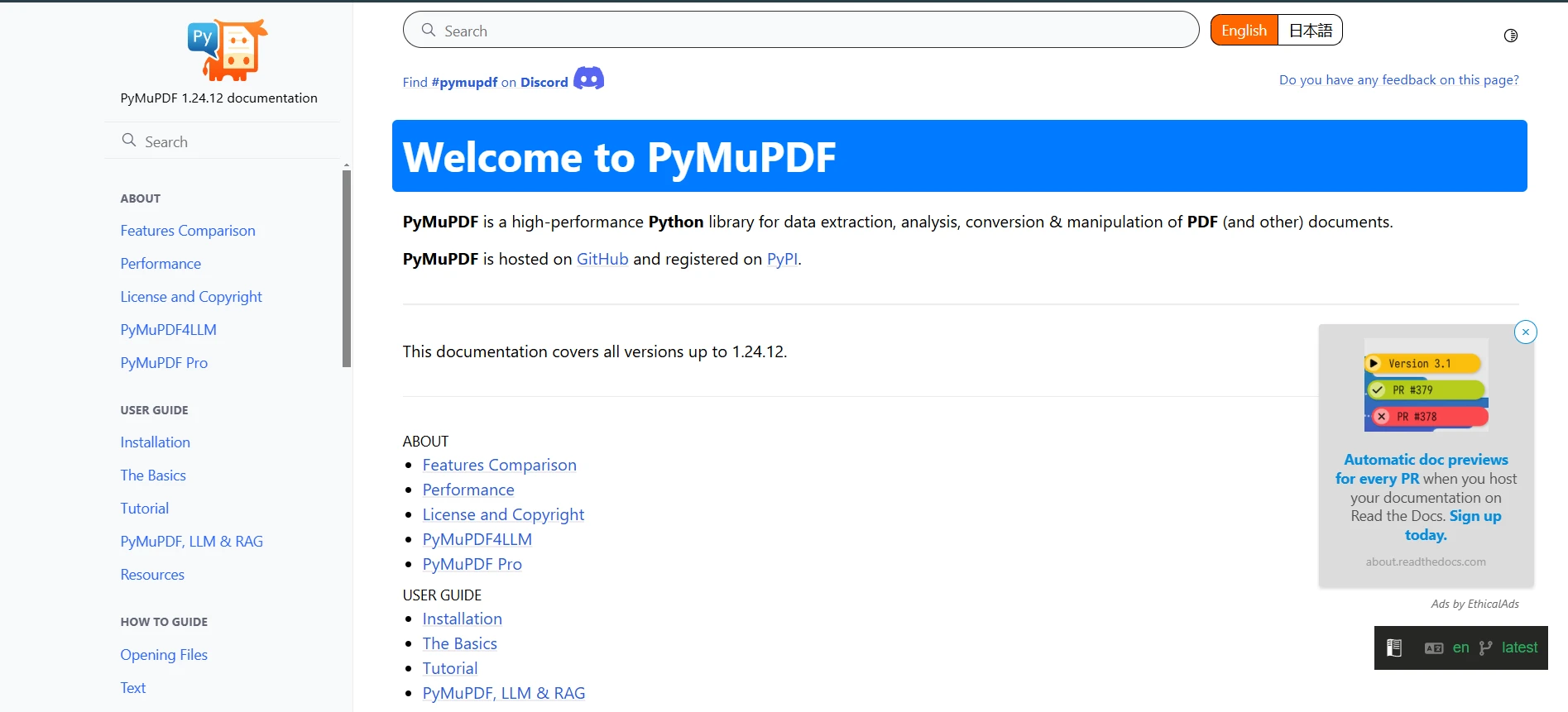Open the Read the Docs book icon flyout

click(x=1394, y=647)
